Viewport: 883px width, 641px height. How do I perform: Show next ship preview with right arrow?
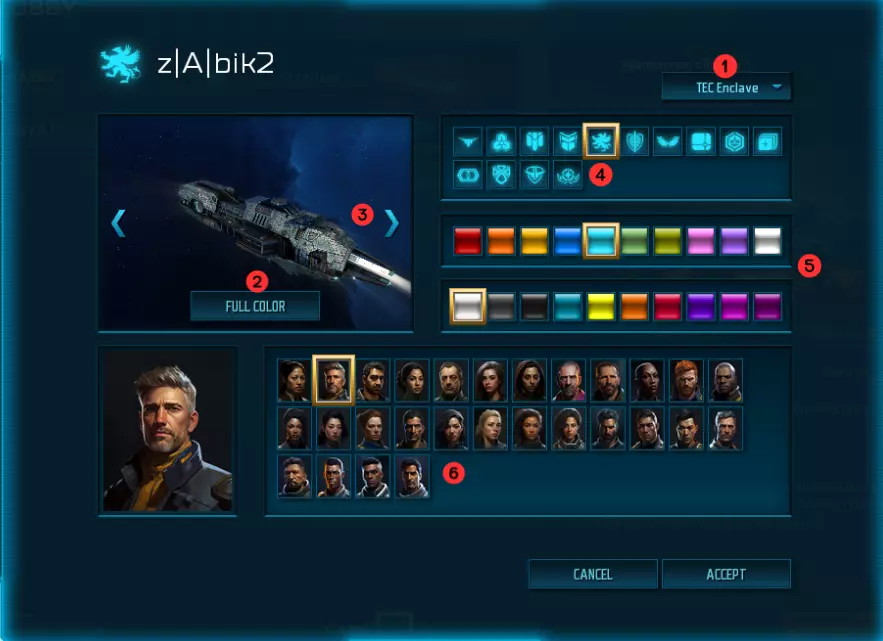pos(391,223)
